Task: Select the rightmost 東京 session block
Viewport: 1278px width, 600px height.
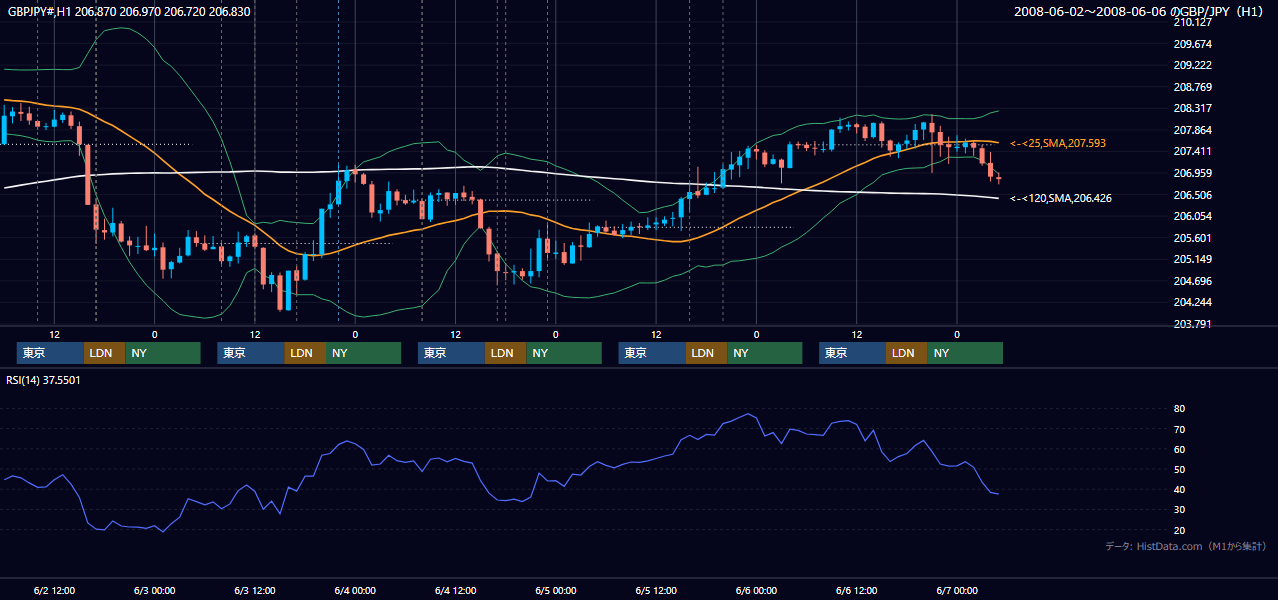Action: click(x=852, y=353)
